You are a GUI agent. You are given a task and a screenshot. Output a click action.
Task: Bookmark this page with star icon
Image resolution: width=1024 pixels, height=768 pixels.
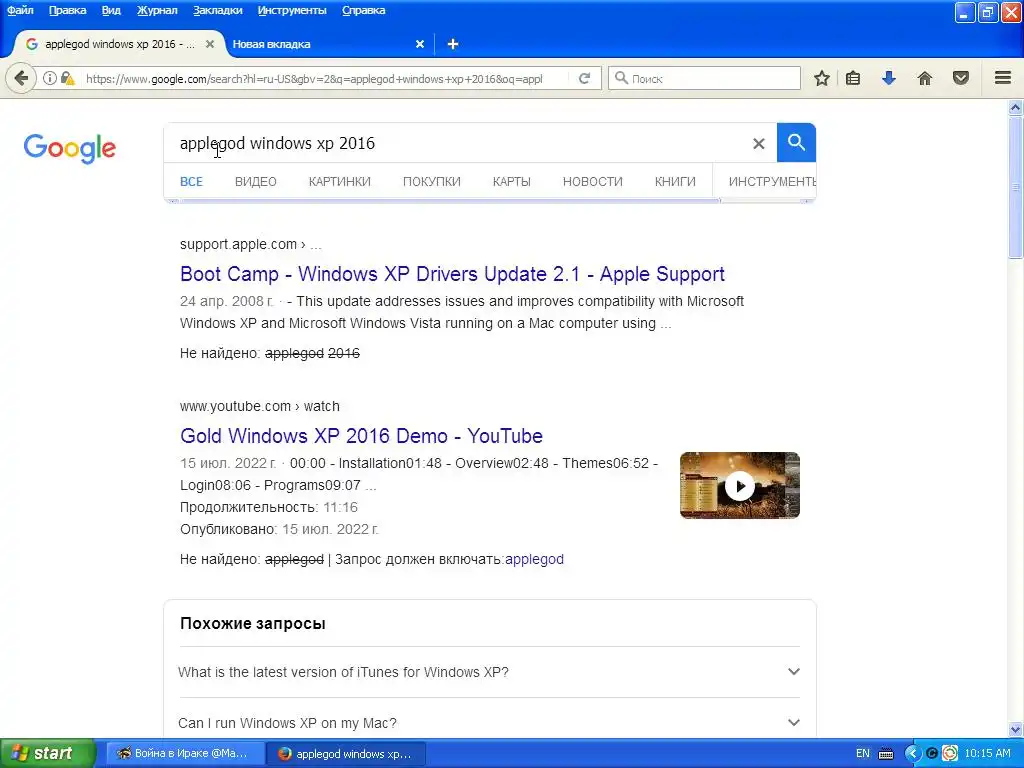[822, 78]
